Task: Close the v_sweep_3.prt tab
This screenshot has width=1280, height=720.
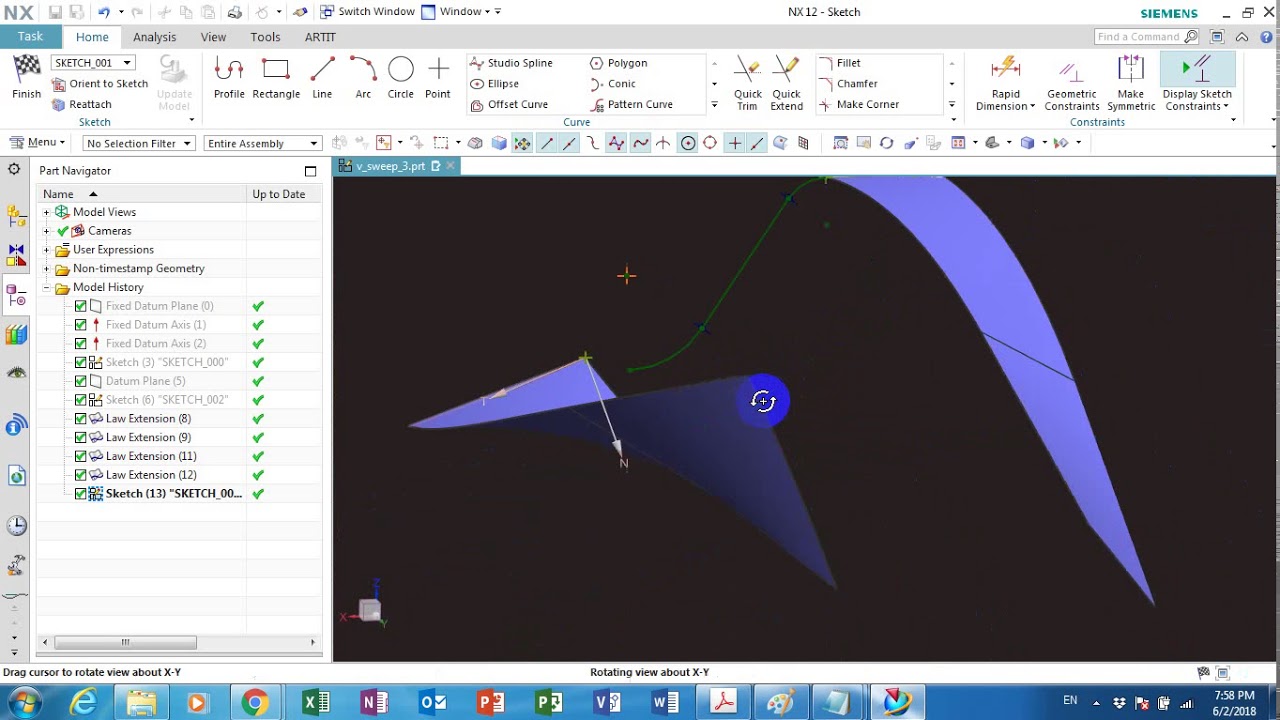Action: (450, 166)
